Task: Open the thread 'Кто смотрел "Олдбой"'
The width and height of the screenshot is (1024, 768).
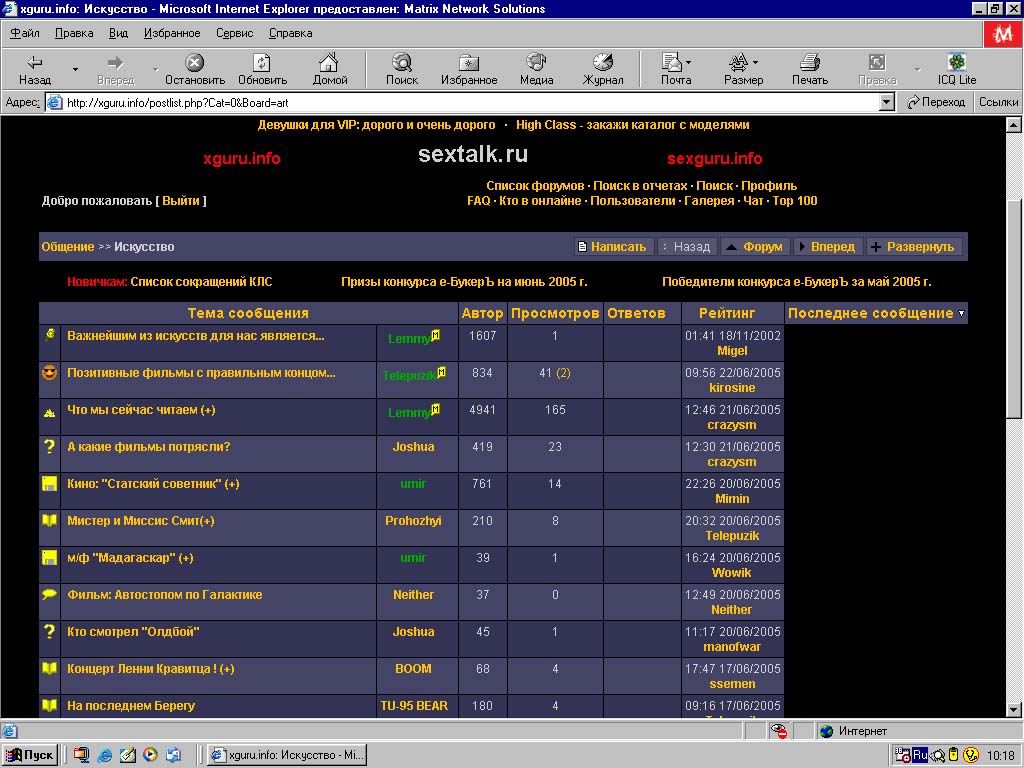Action: [133, 632]
